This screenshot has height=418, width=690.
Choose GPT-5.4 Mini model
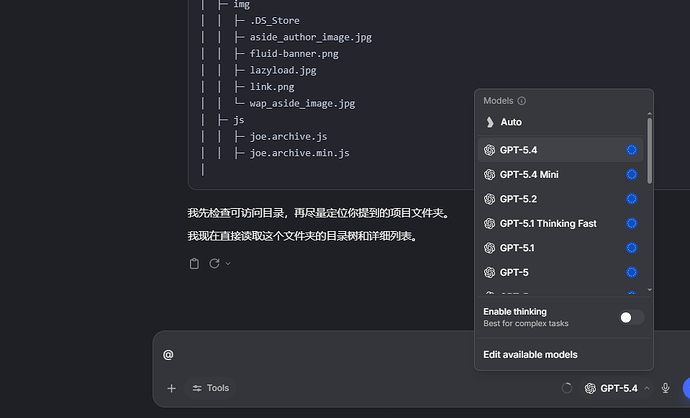[560, 175]
